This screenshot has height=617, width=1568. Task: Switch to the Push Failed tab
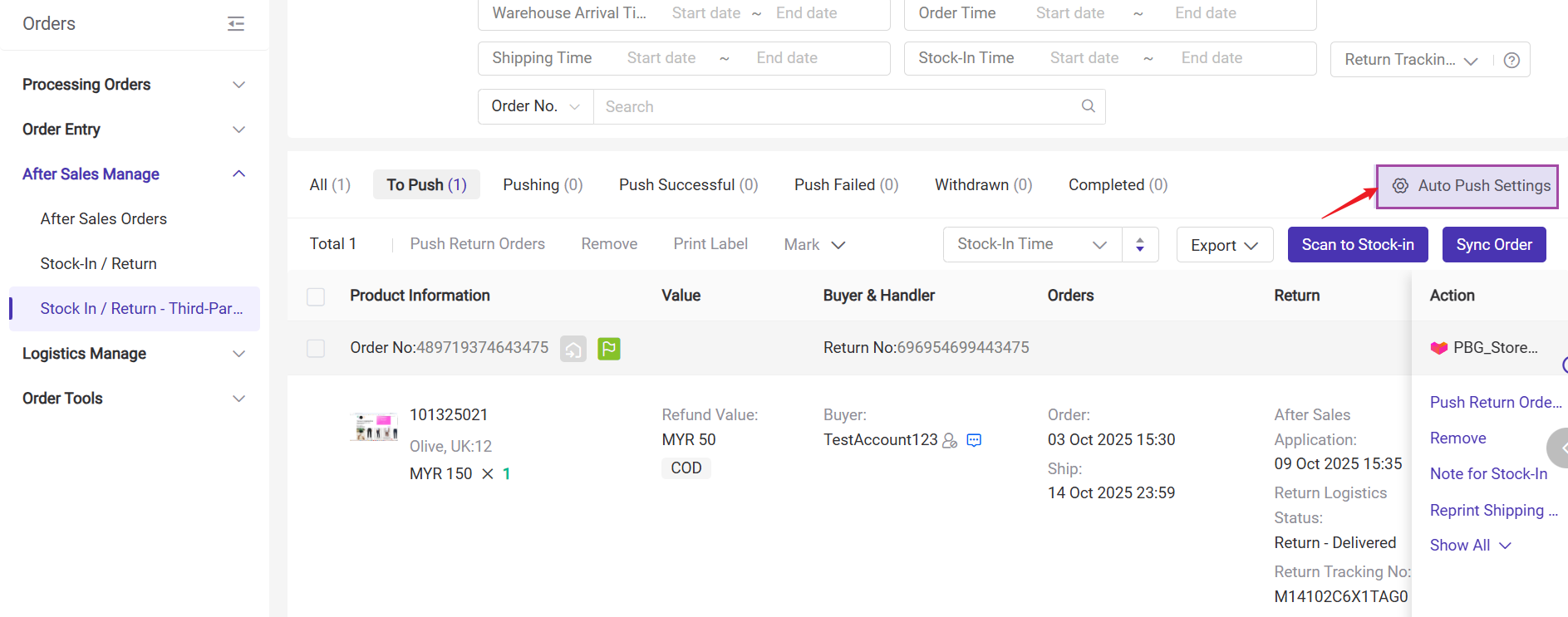846,184
